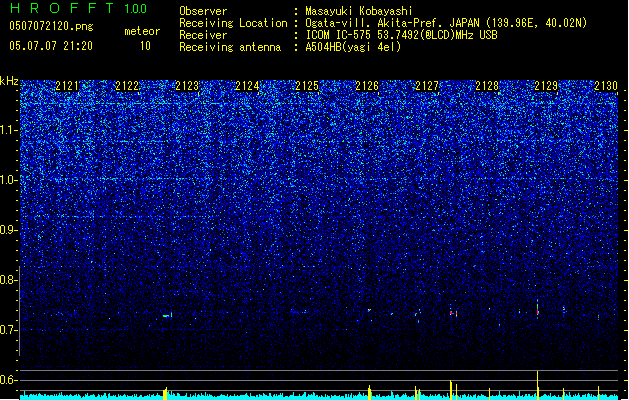Click the 0.8 kHz frequency axis label
The height and width of the screenshot is (400, 629).
[x=8, y=280]
